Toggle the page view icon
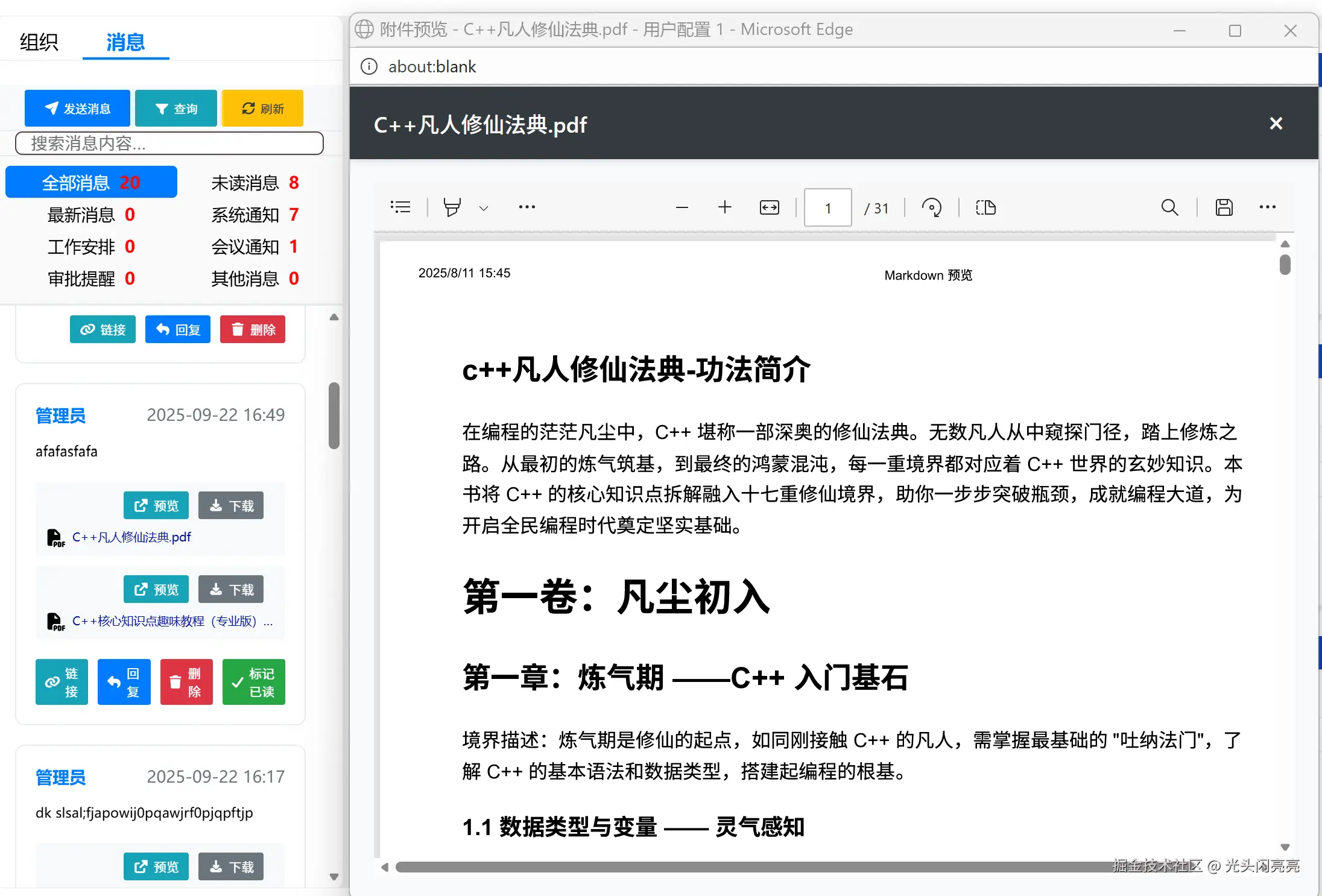1322x896 pixels. coord(985,207)
